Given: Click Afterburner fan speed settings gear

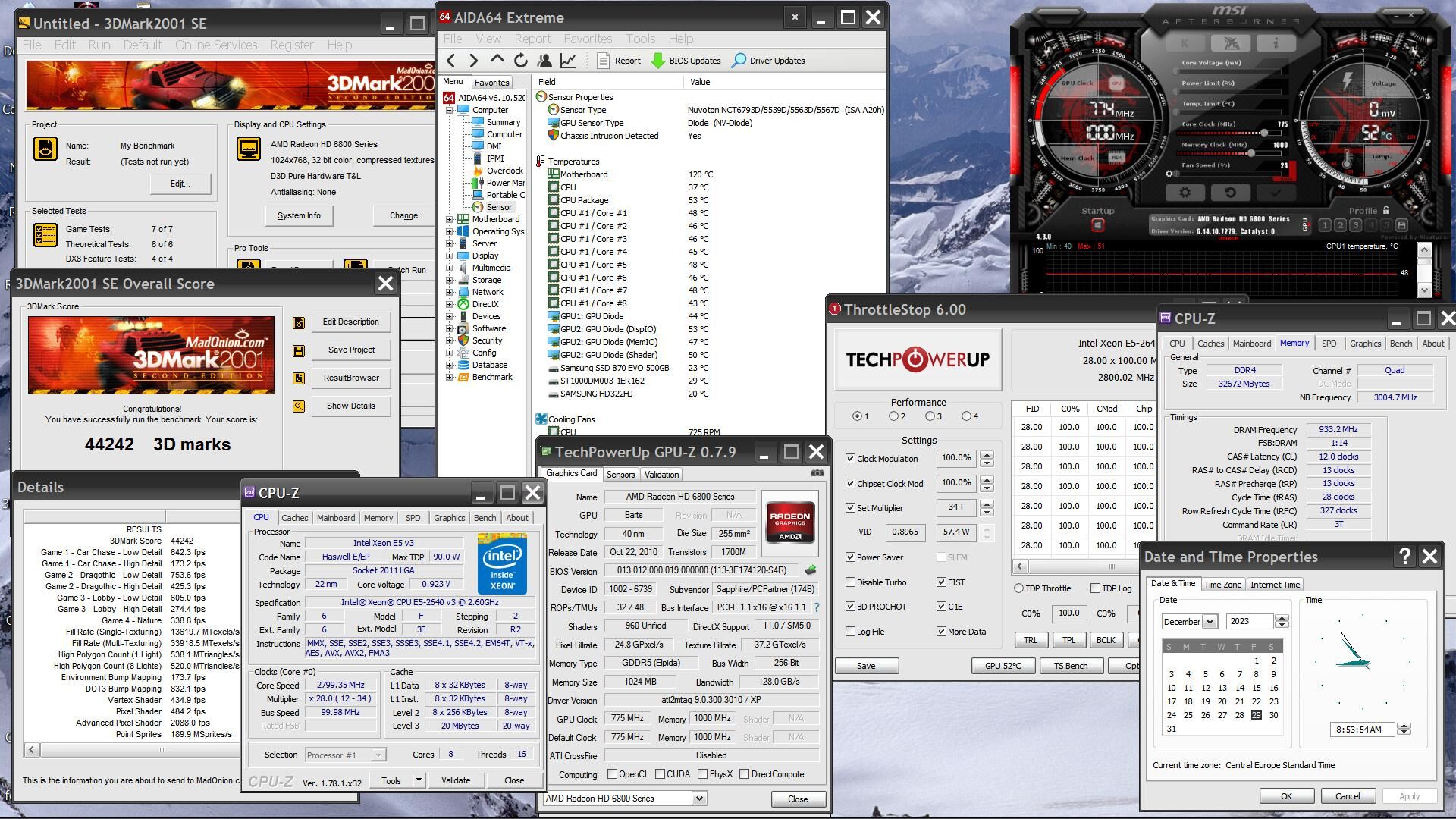Looking at the screenshot, I should click(1169, 174).
